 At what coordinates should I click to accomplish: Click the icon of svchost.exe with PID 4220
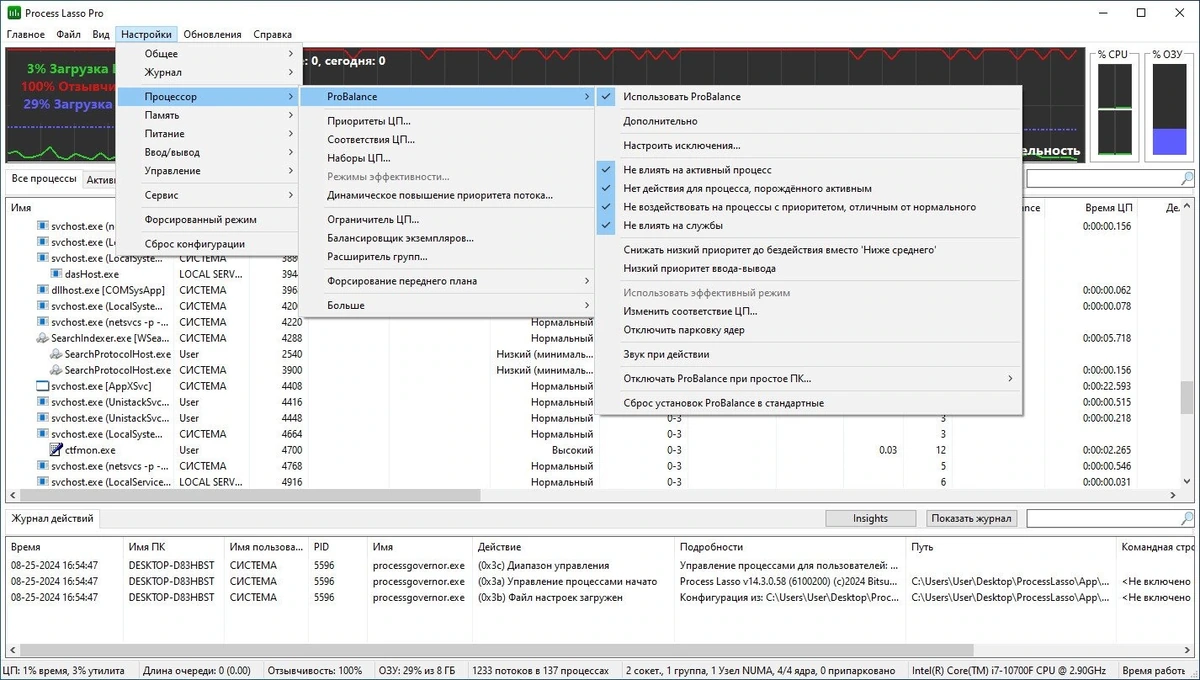pyautogui.click(x=43, y=322)
